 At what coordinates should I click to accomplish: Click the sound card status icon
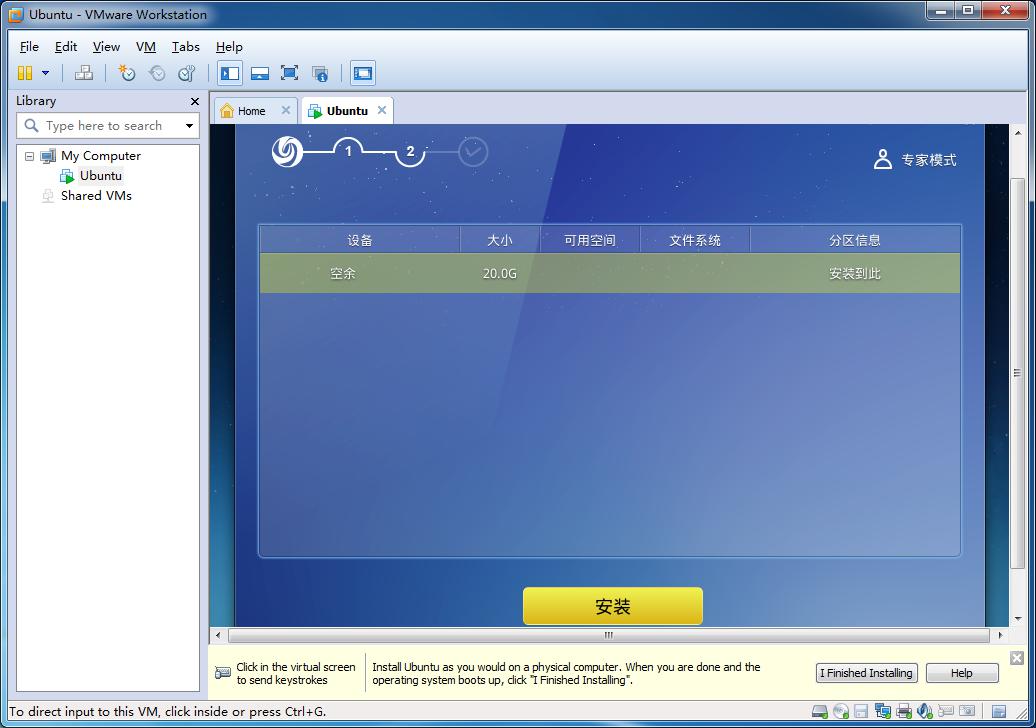(x=925, y=711)
